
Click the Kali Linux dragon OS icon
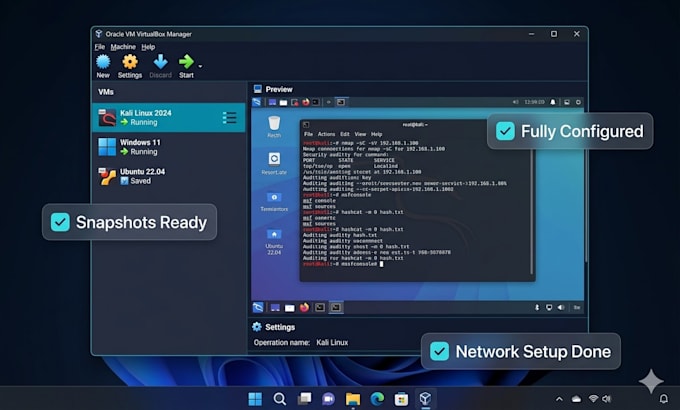point(107,118)
